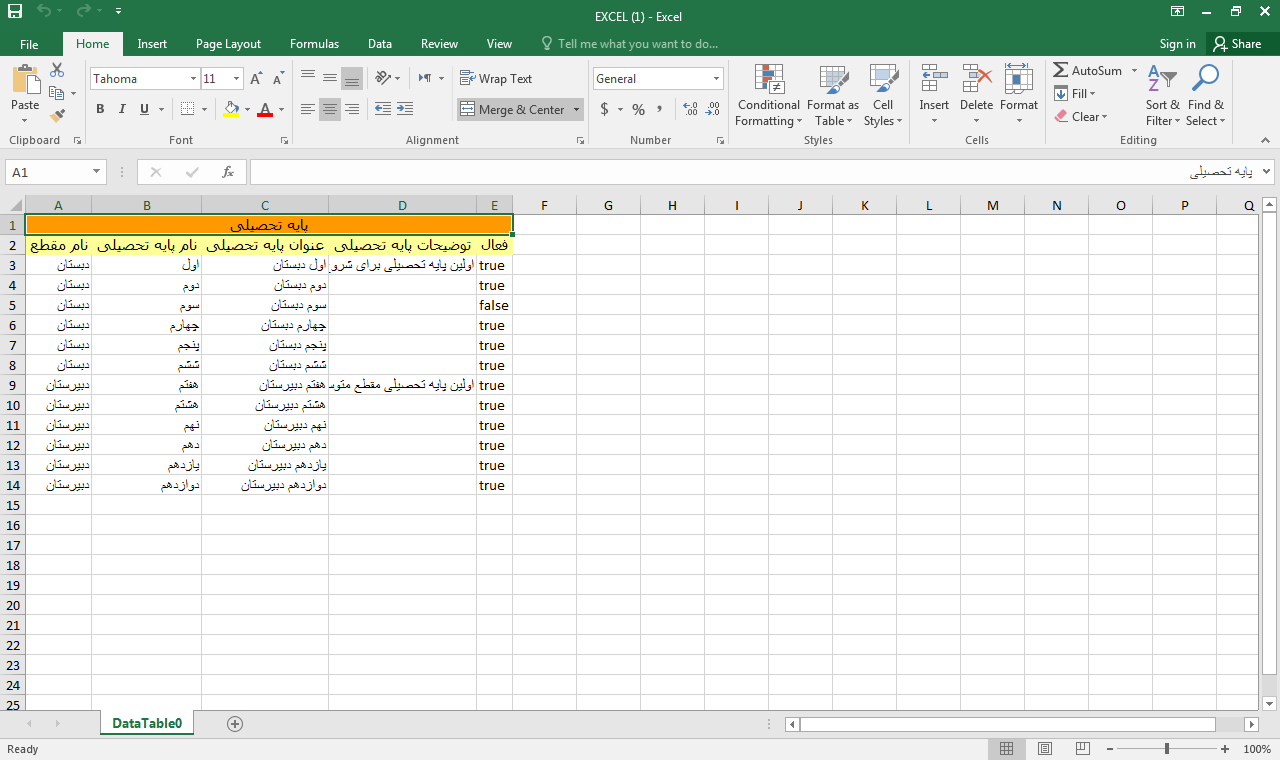
Task: Open the Format cells menu
Action: 1019,96
